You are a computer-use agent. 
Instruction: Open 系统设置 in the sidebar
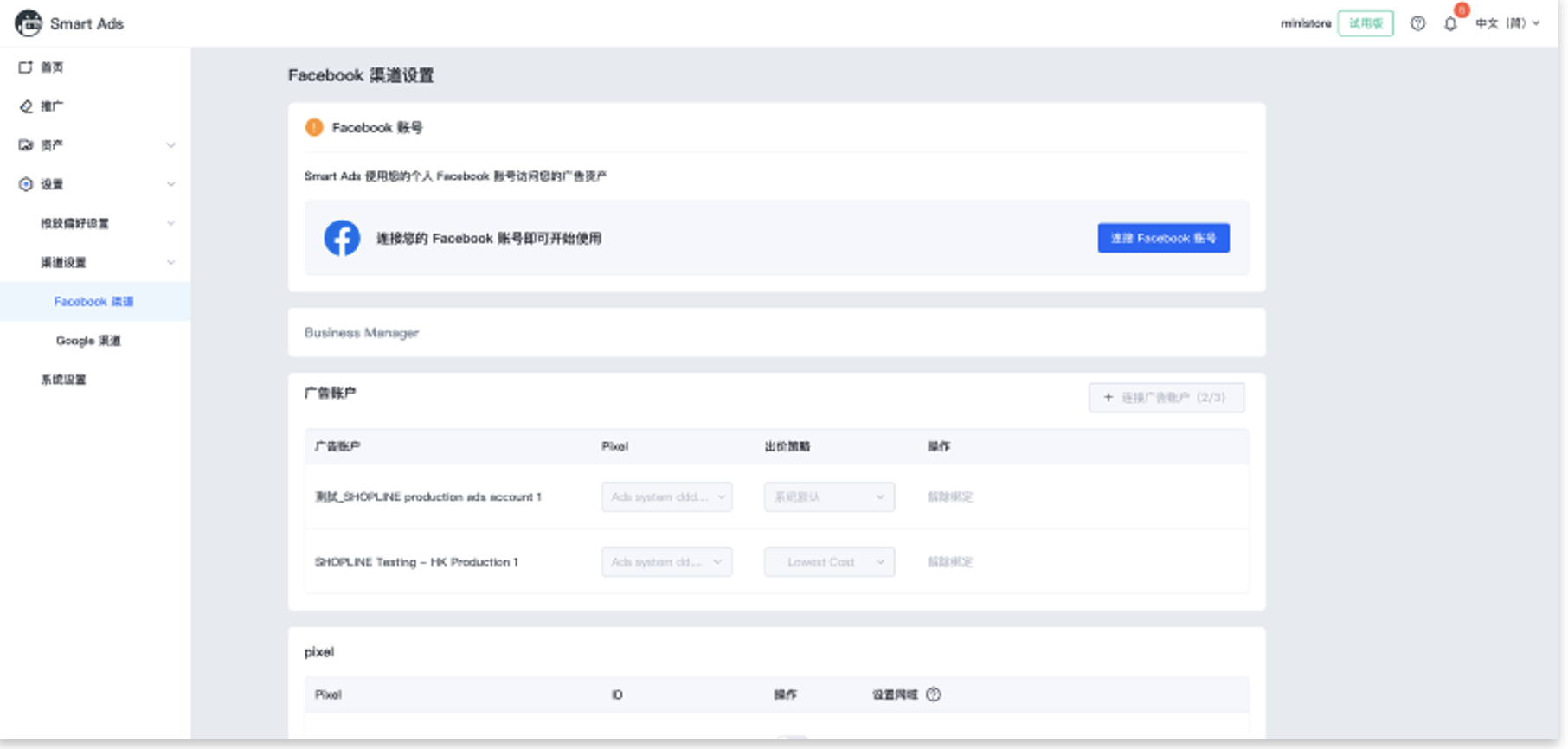click(x=63, y=380)
